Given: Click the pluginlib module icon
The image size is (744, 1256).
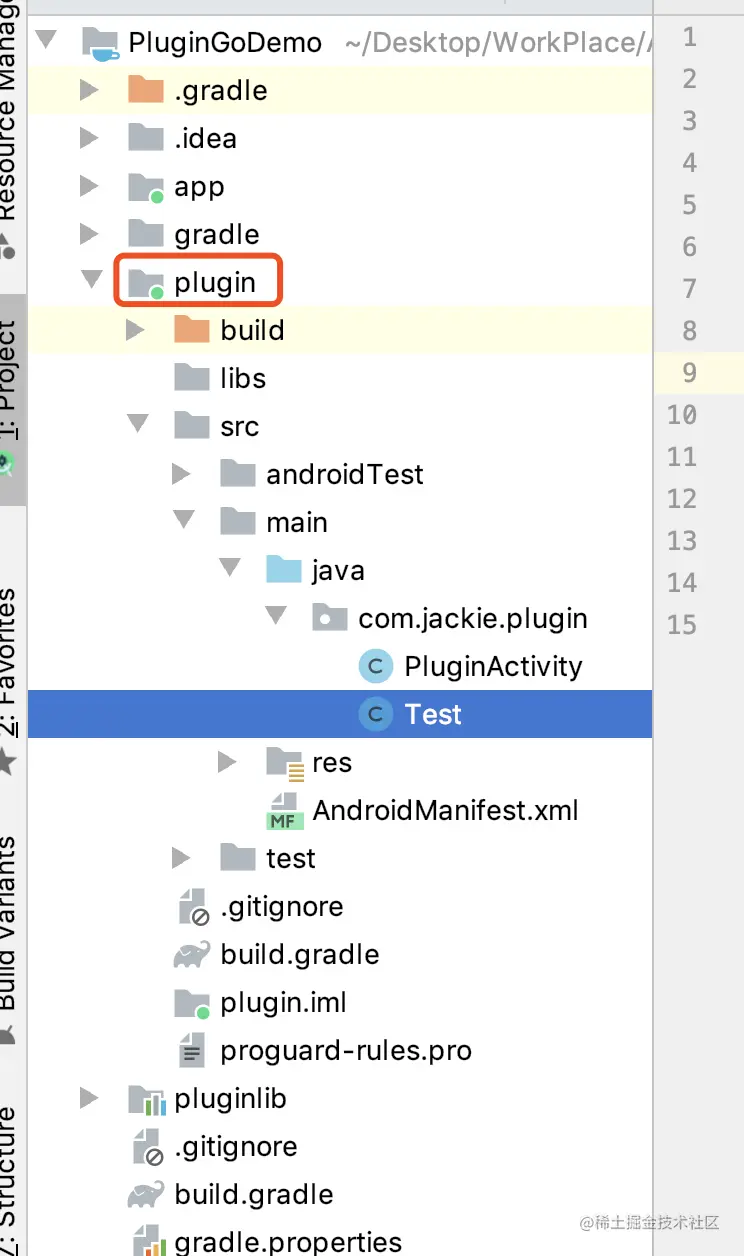Looking at the screenshot, I should (146, 1099).
